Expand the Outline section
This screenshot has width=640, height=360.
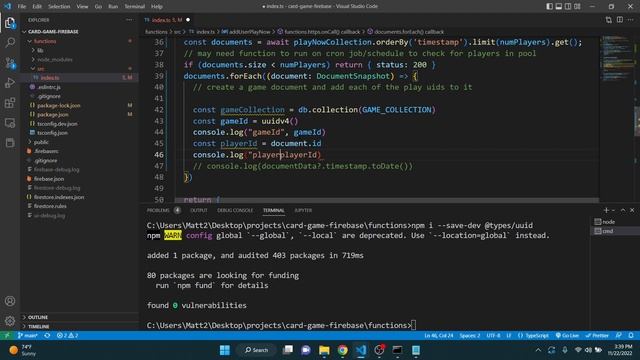(x=80, y=317)
